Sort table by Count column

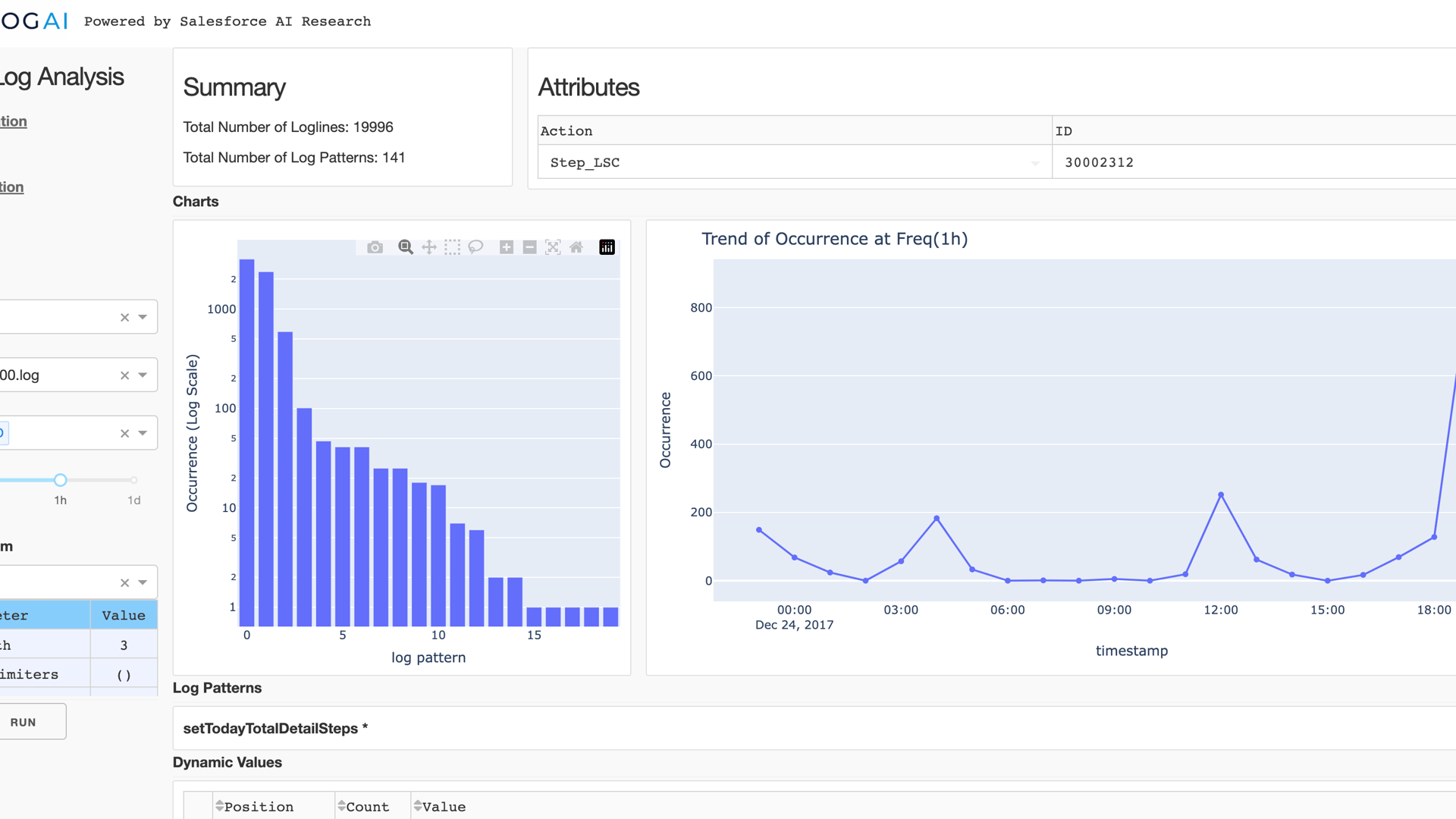point(342,806)
